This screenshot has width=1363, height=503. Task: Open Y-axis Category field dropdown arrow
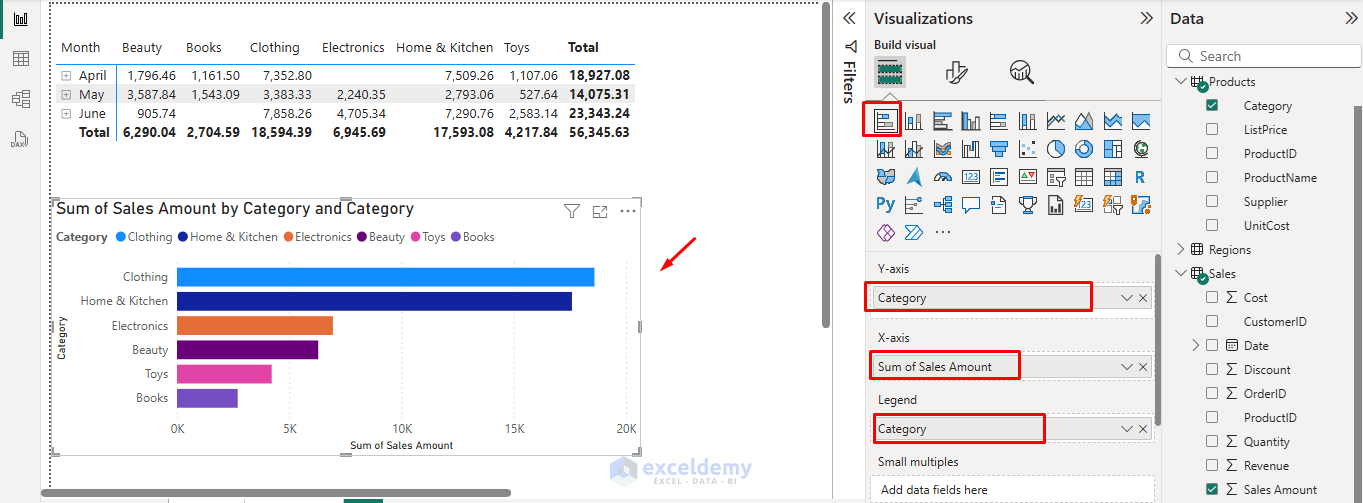(1127, 298)
